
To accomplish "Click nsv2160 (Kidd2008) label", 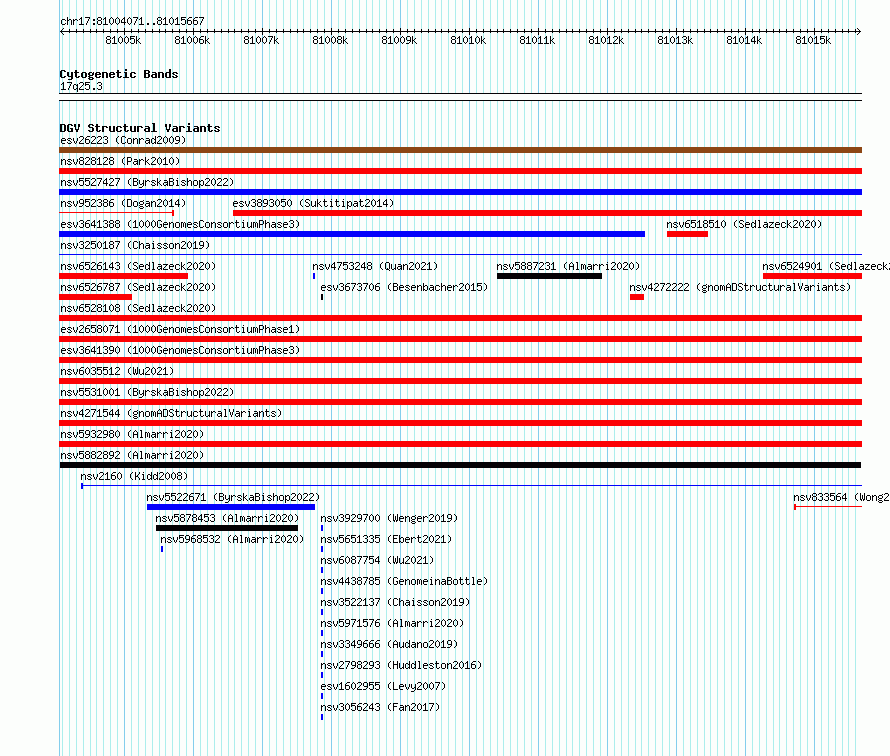I will coord(134,476).
